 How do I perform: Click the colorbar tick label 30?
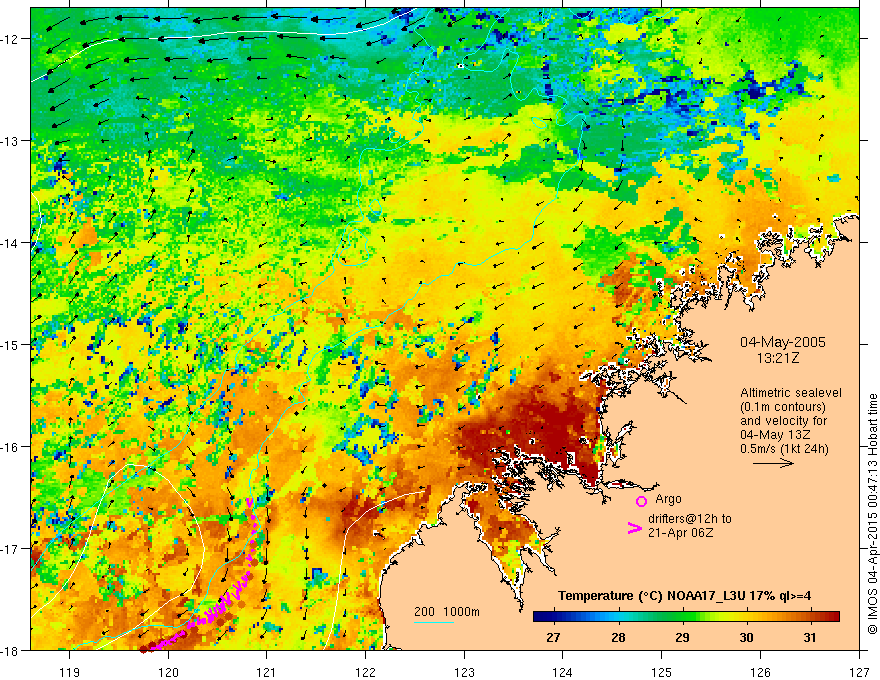(746, 638)
